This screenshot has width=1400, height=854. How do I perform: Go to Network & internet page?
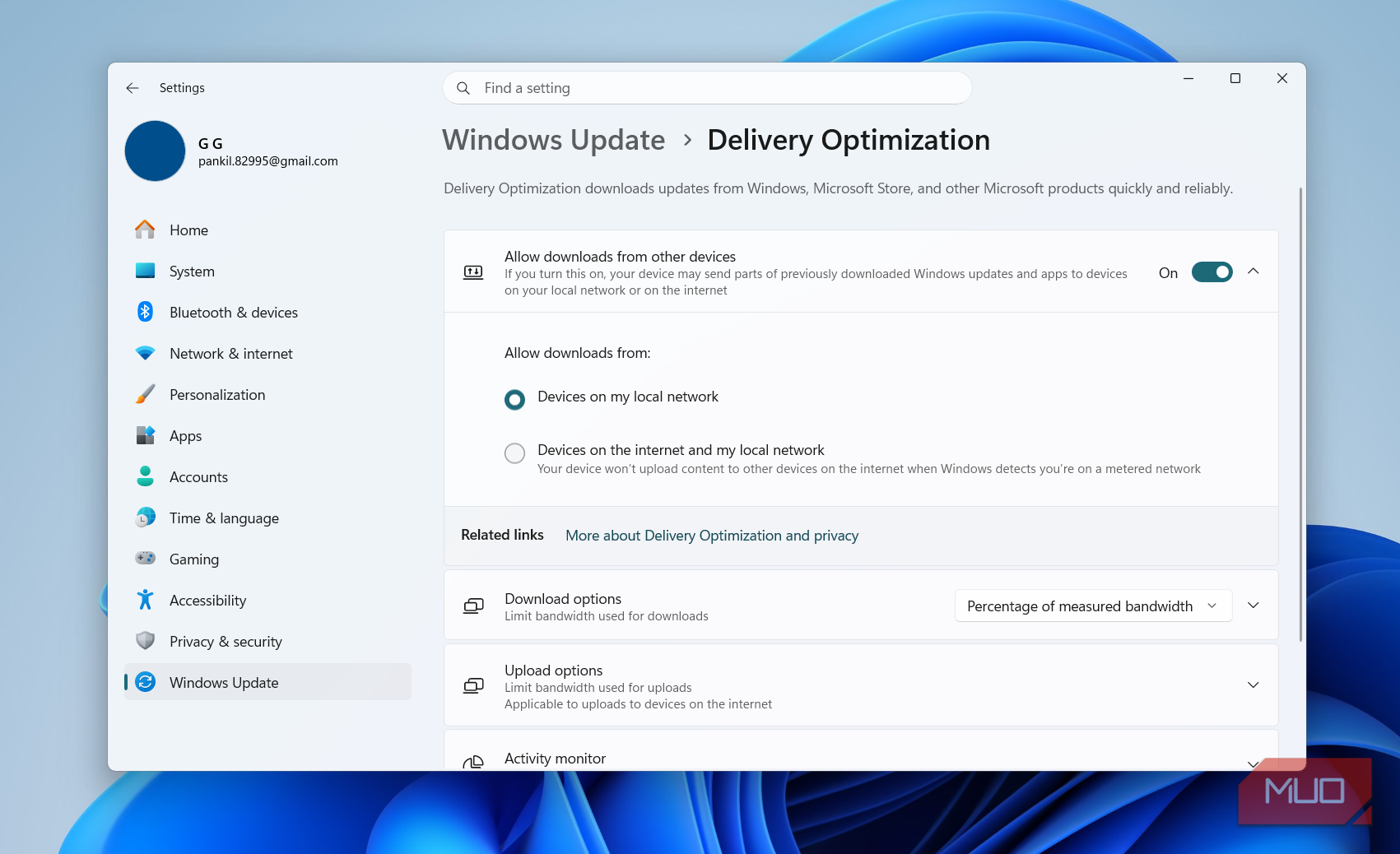267,353
